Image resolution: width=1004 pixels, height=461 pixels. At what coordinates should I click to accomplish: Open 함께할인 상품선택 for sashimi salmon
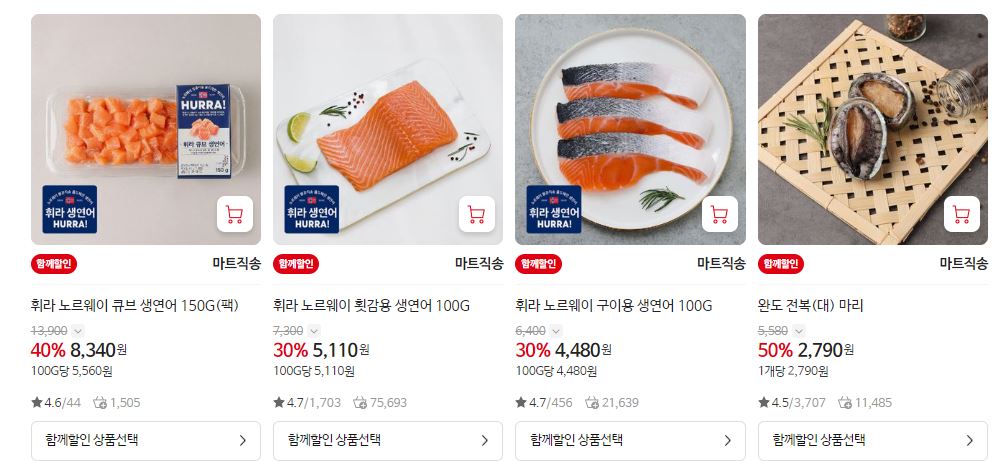[388, 441]
